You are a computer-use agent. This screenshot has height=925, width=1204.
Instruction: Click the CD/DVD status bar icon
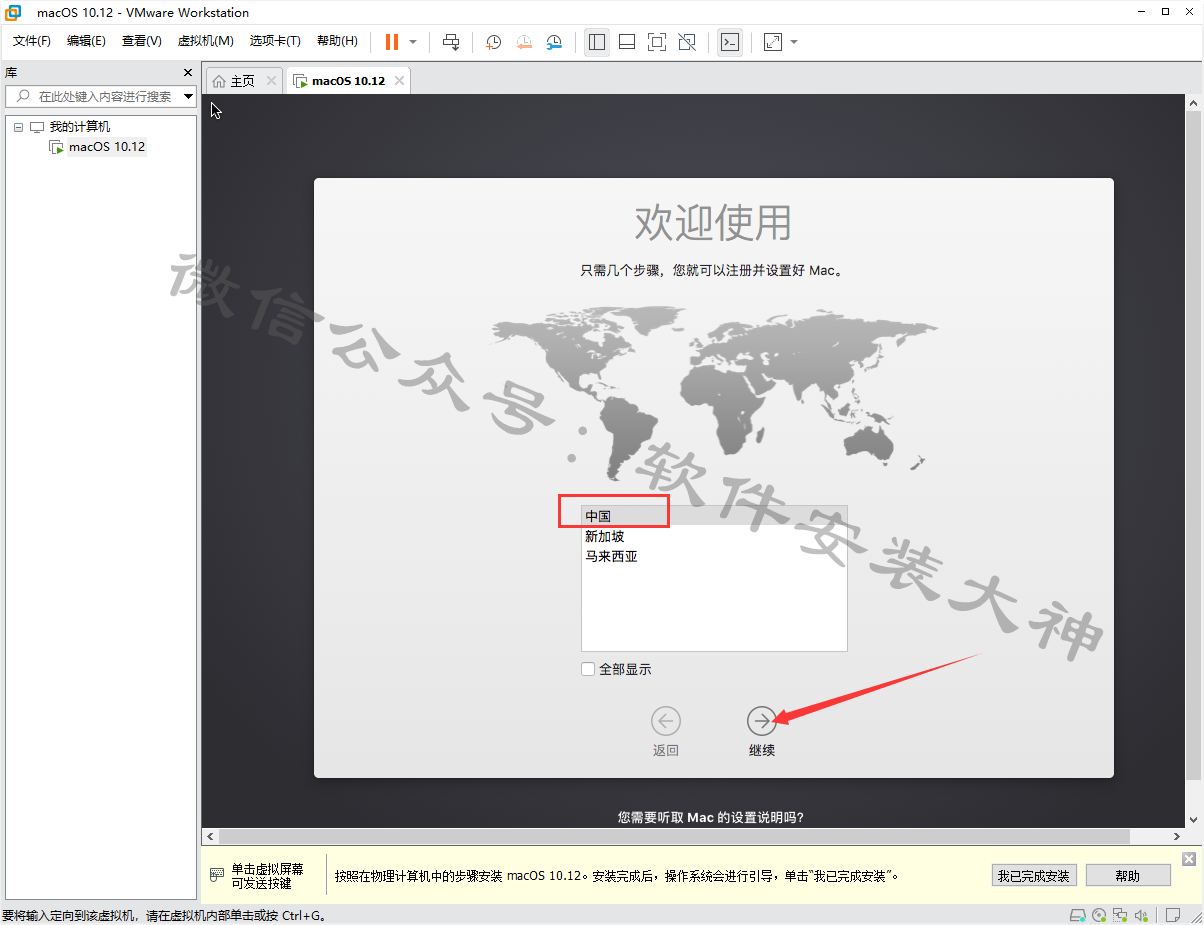click(x=1099, y=915)
